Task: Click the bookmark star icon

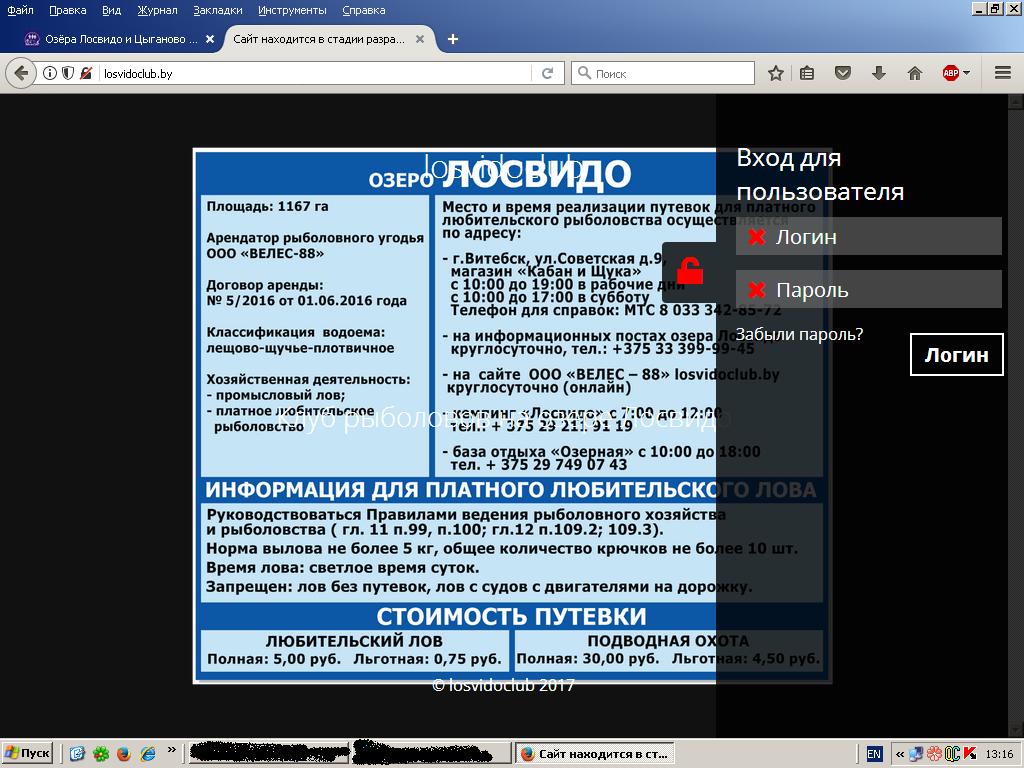Action: tap(775, 73)
